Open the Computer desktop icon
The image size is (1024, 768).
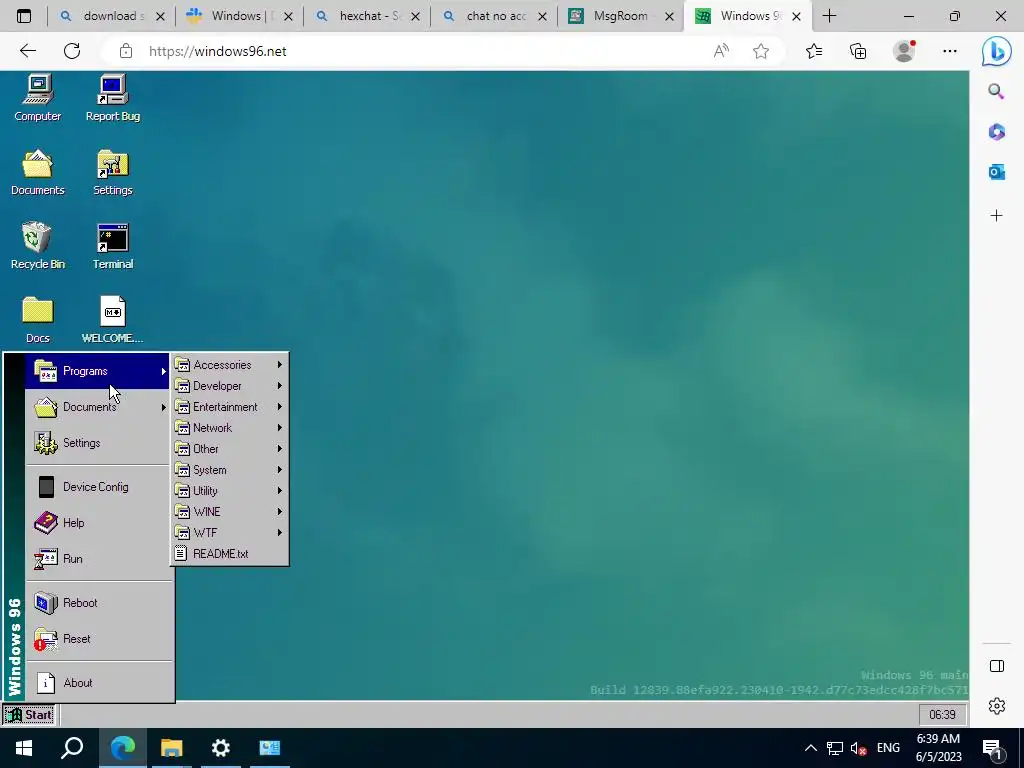pyautogui.click(x=37, y=98)
